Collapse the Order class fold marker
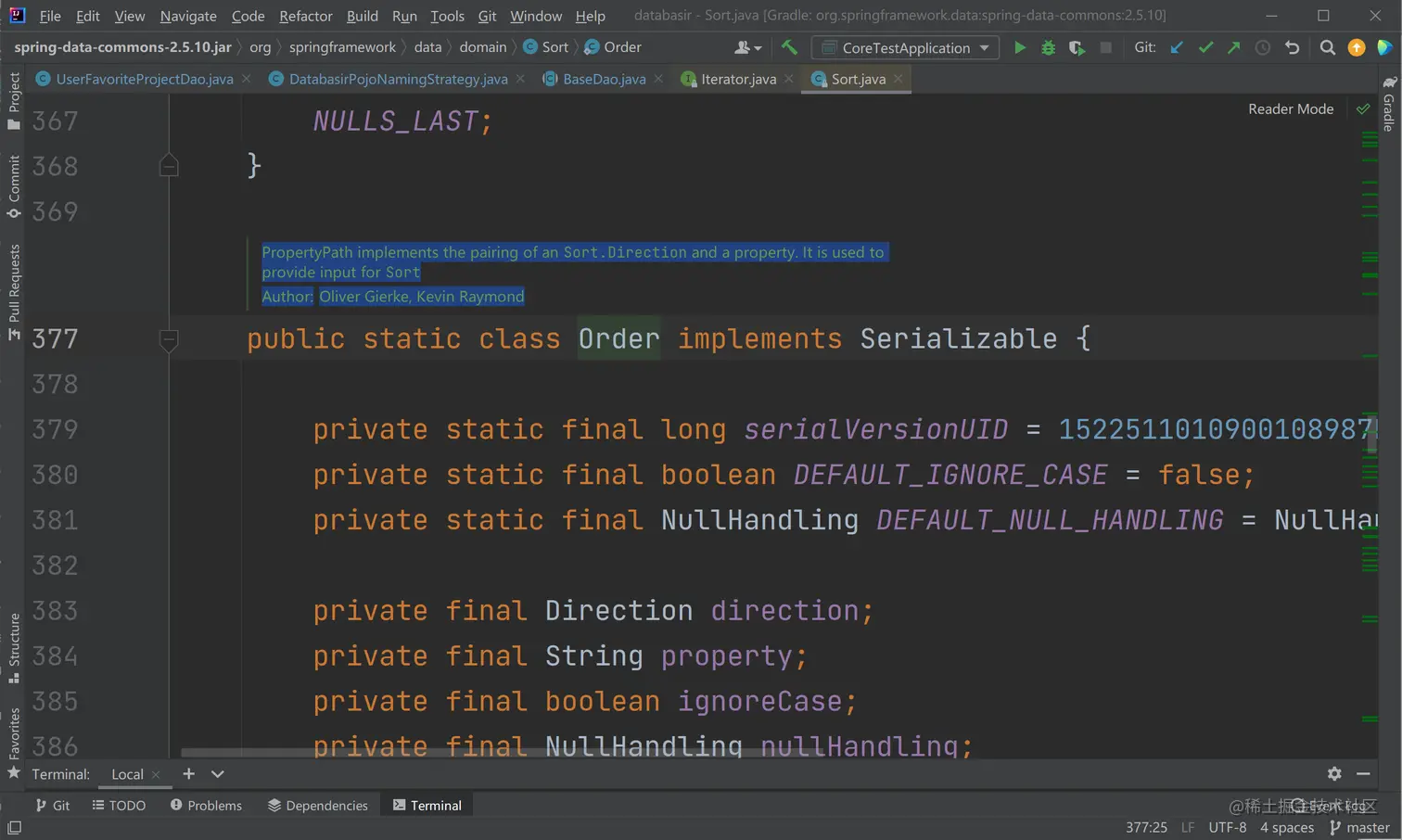The image size is (1402, 840). [169, 339]
